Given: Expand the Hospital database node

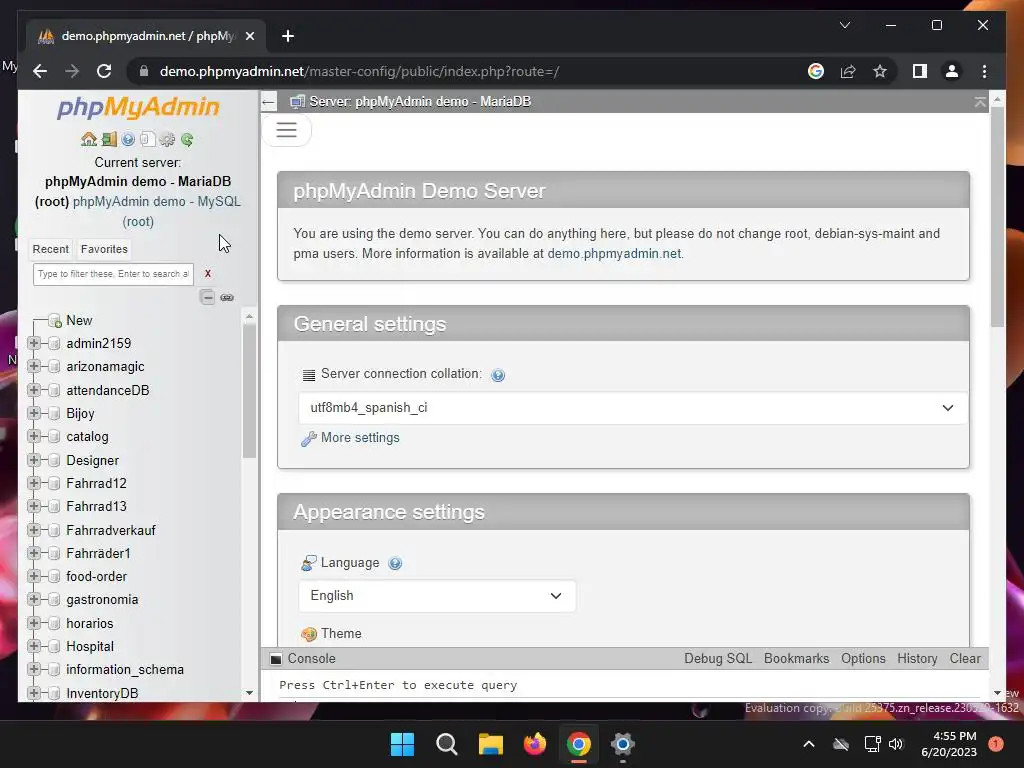Looking at the screenshot, I should tap(34, 646).
